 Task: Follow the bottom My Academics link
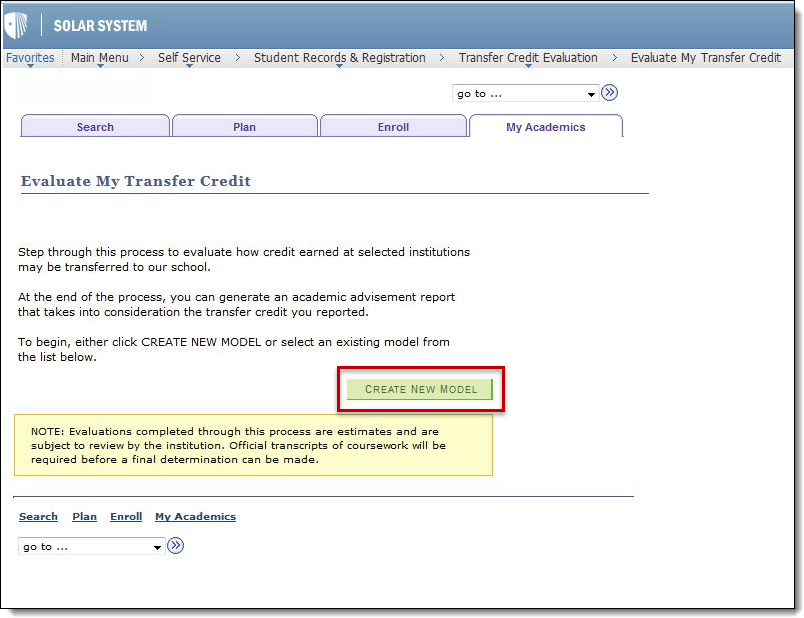tap(195, 517)
